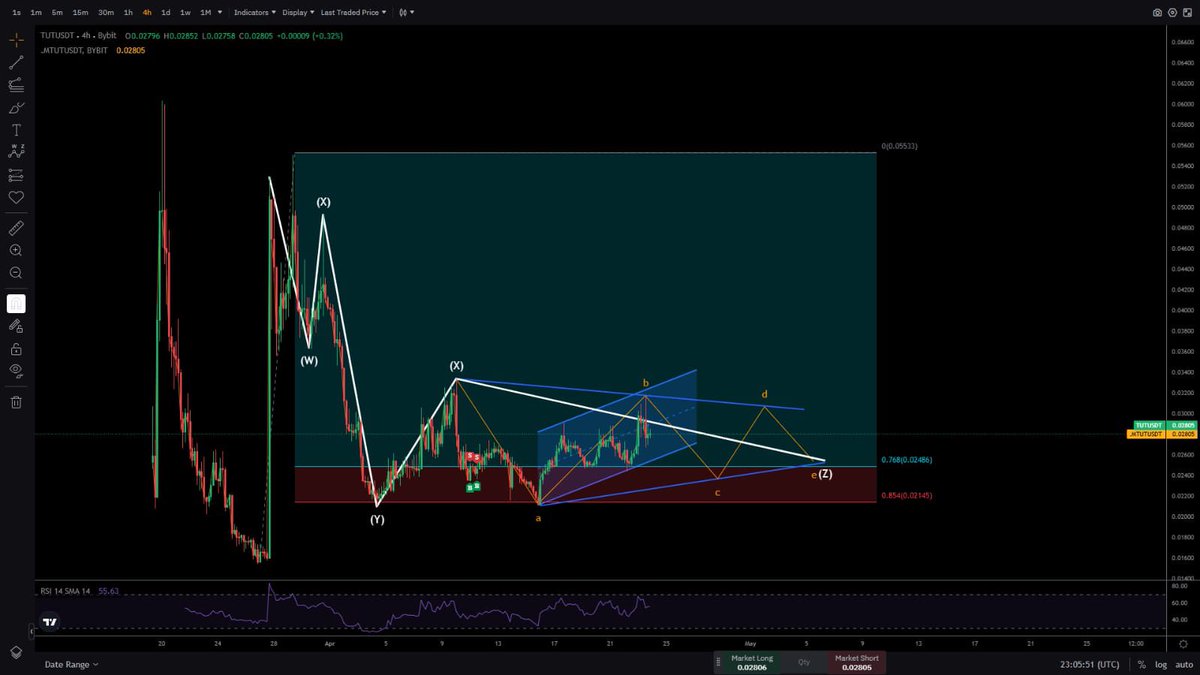Select the brush drawing tool

tap(16, 107)
